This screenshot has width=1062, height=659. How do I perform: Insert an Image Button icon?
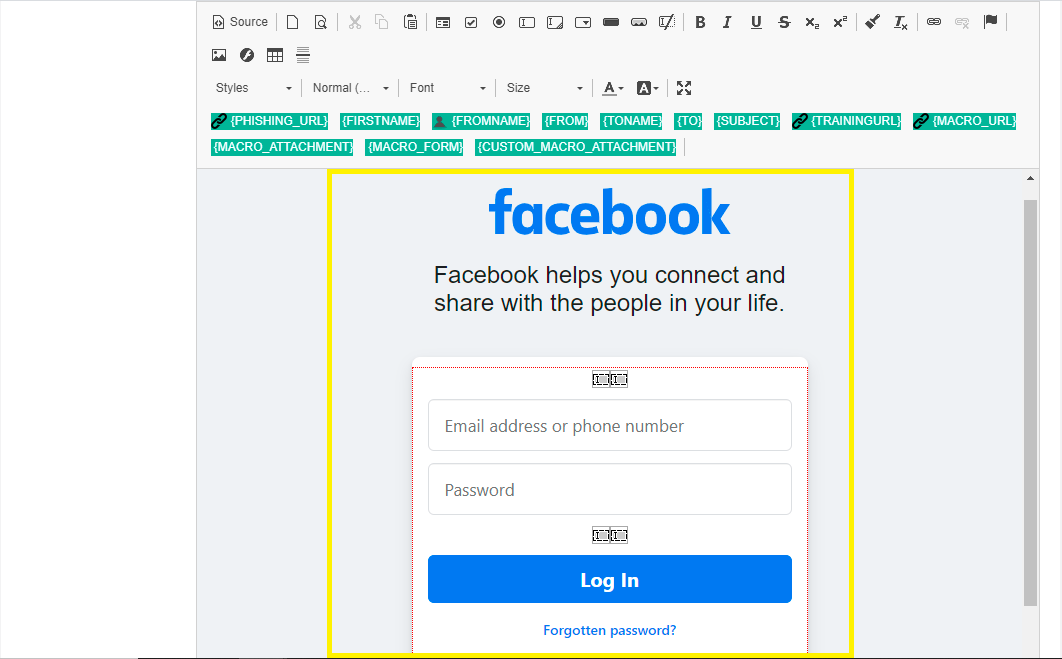pos(639,22)
